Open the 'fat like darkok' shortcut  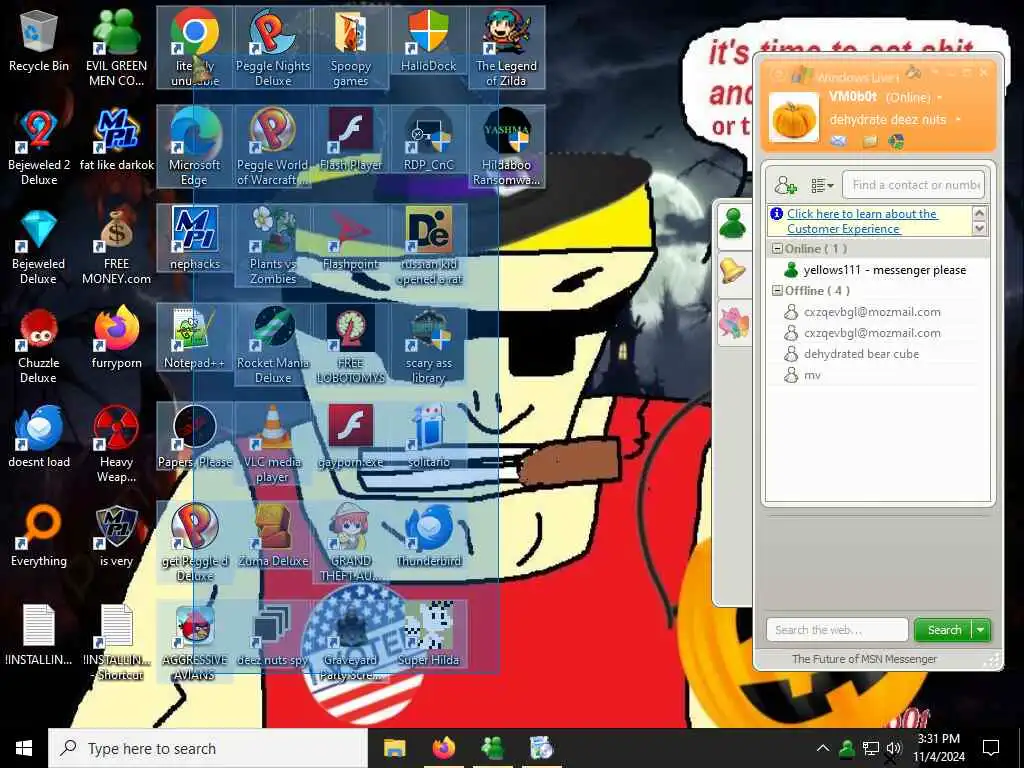tap(116, 140)
